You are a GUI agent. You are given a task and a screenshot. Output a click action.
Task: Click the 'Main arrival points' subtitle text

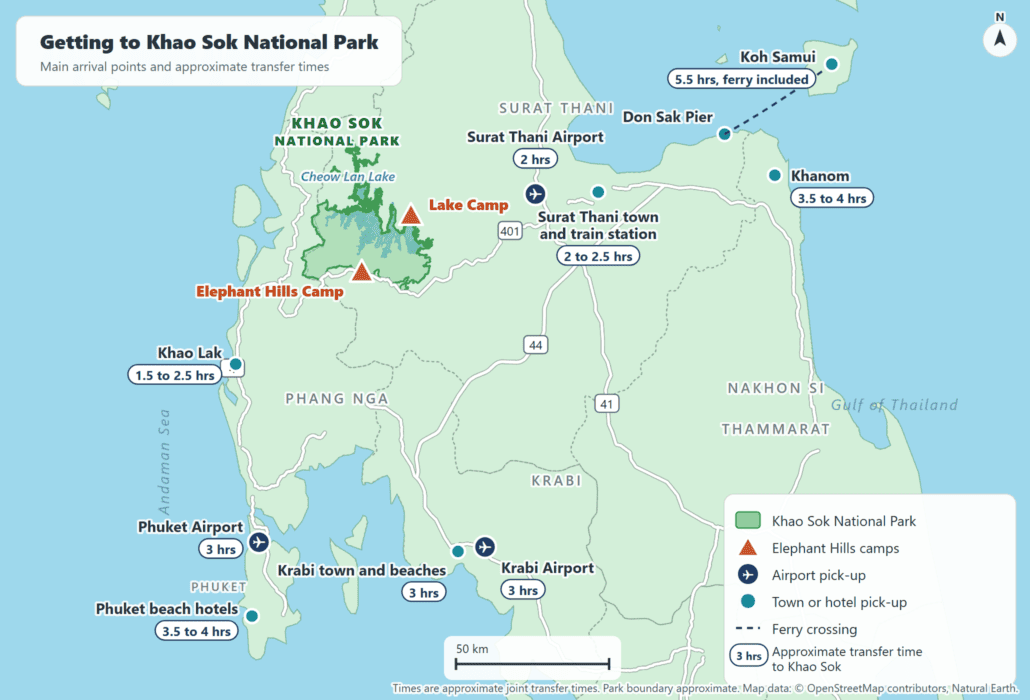pos(185,66)
